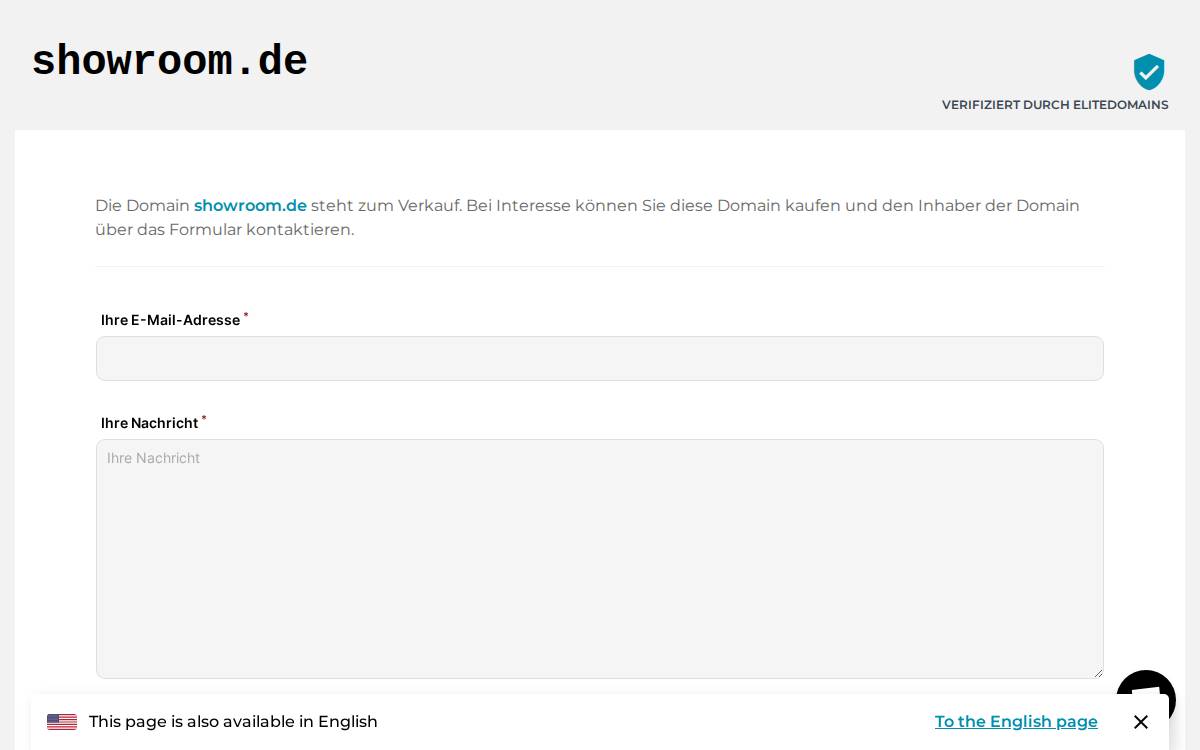The width and height of the screenshot is (1200, 750).
Task: Click the US flag icon in banner
Action: 62,722
